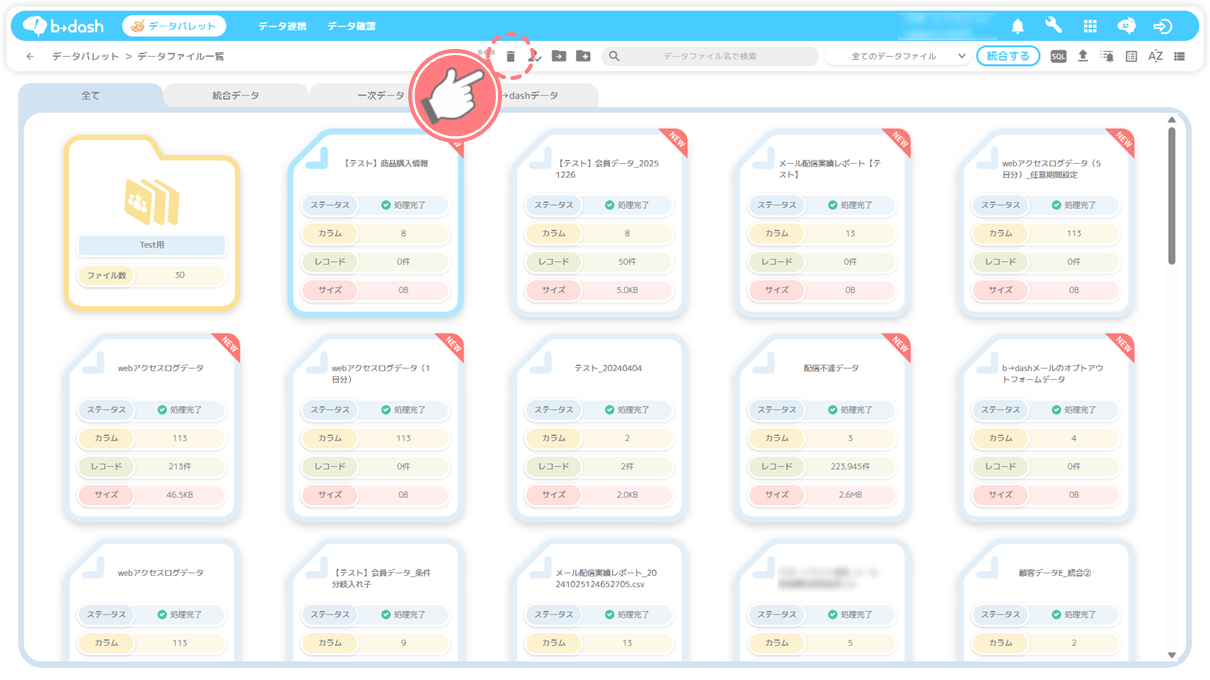Click the 統合する button
This screenshot has width=1210, height=680.
click(1007, 57)
